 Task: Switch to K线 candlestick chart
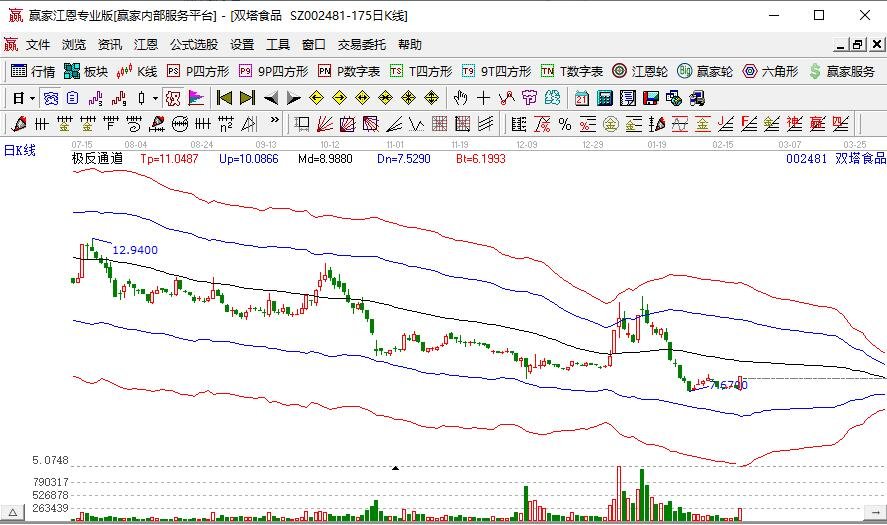(x=136, y=71)
